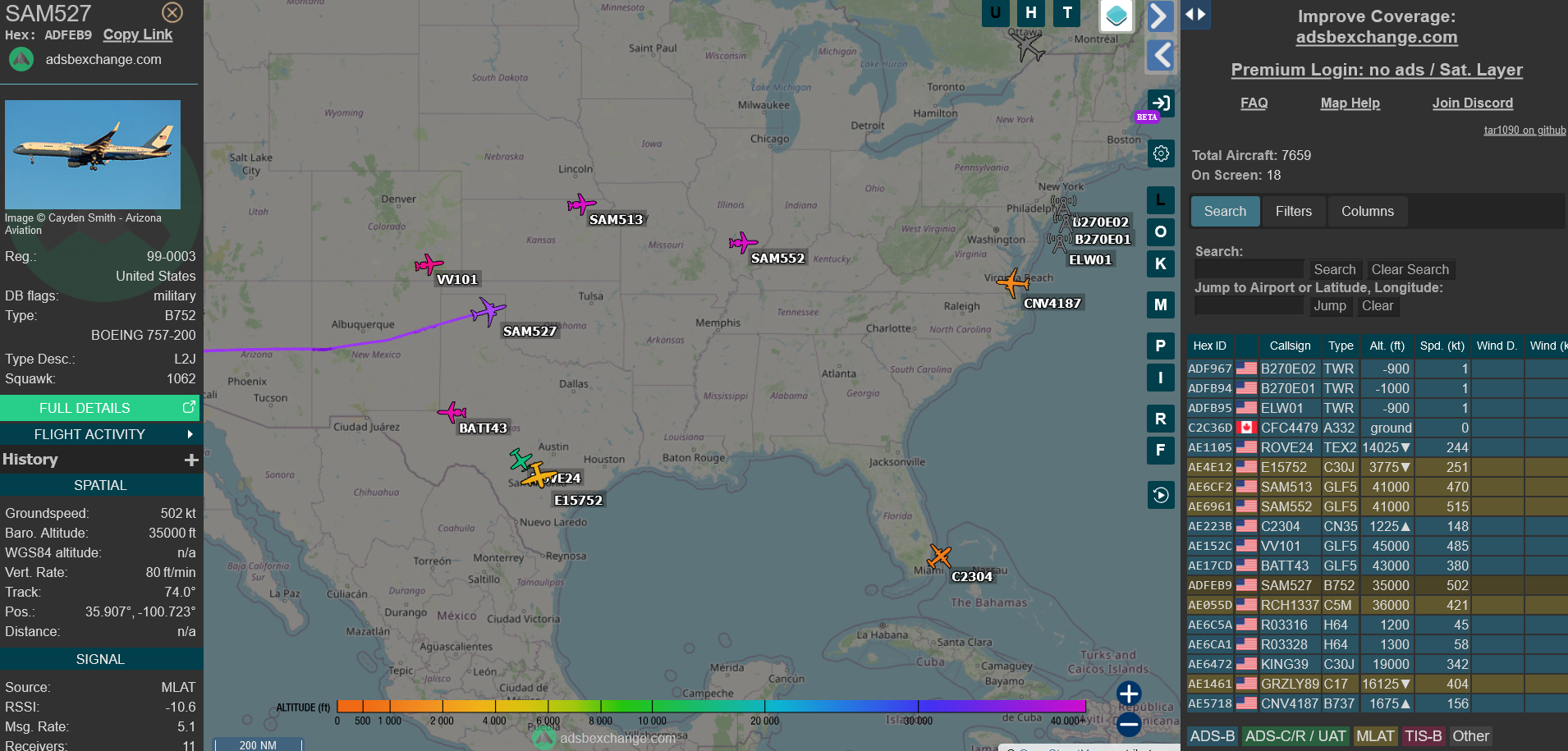
Task: Click the Search button beside input
Action: point(1335,269)
